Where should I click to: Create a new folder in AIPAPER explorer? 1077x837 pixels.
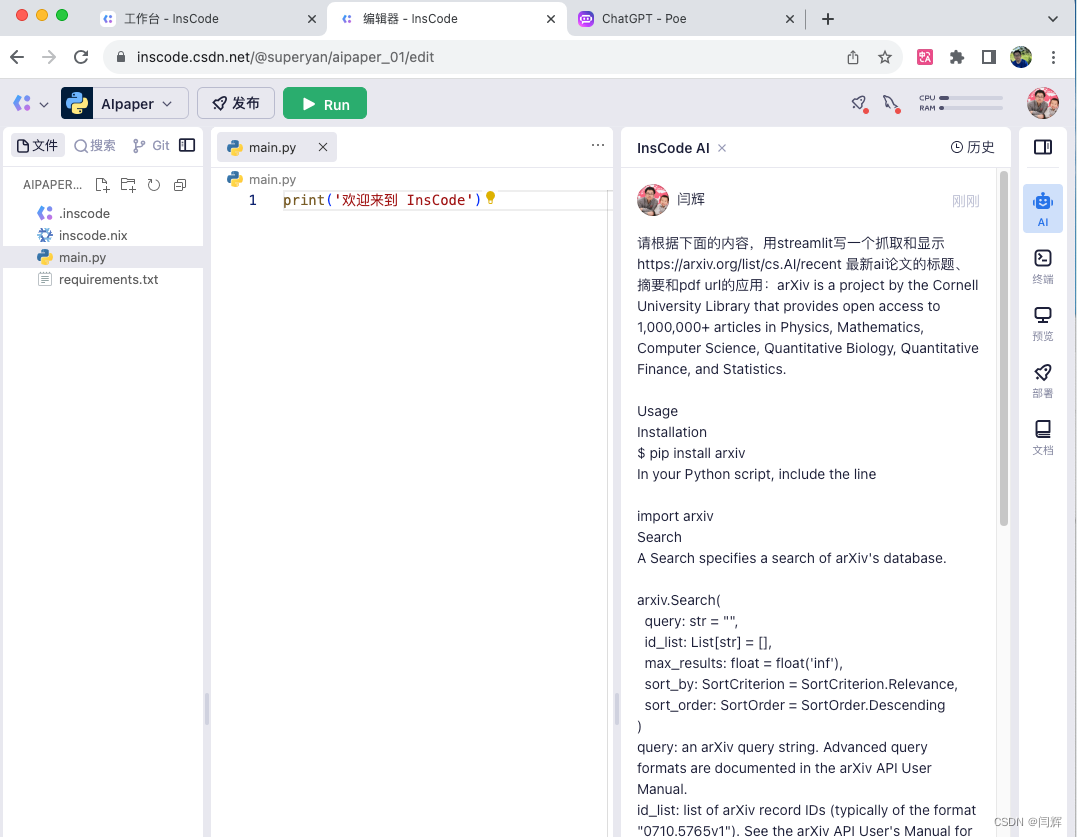tap(128, 185)
